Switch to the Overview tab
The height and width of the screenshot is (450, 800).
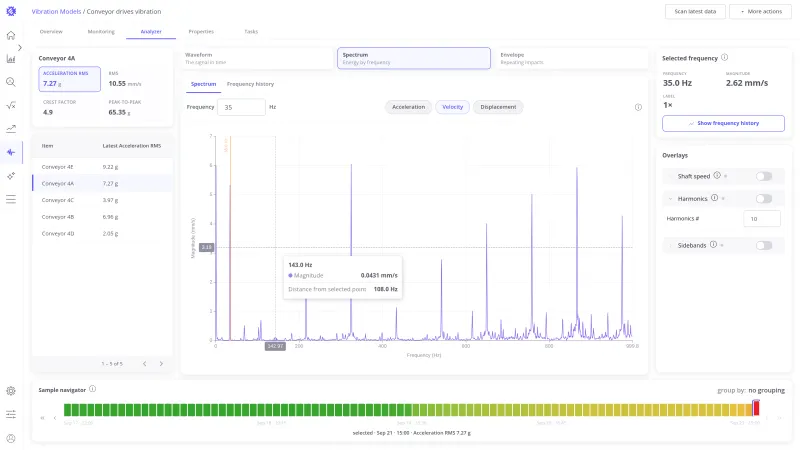[x=51, y=32]
